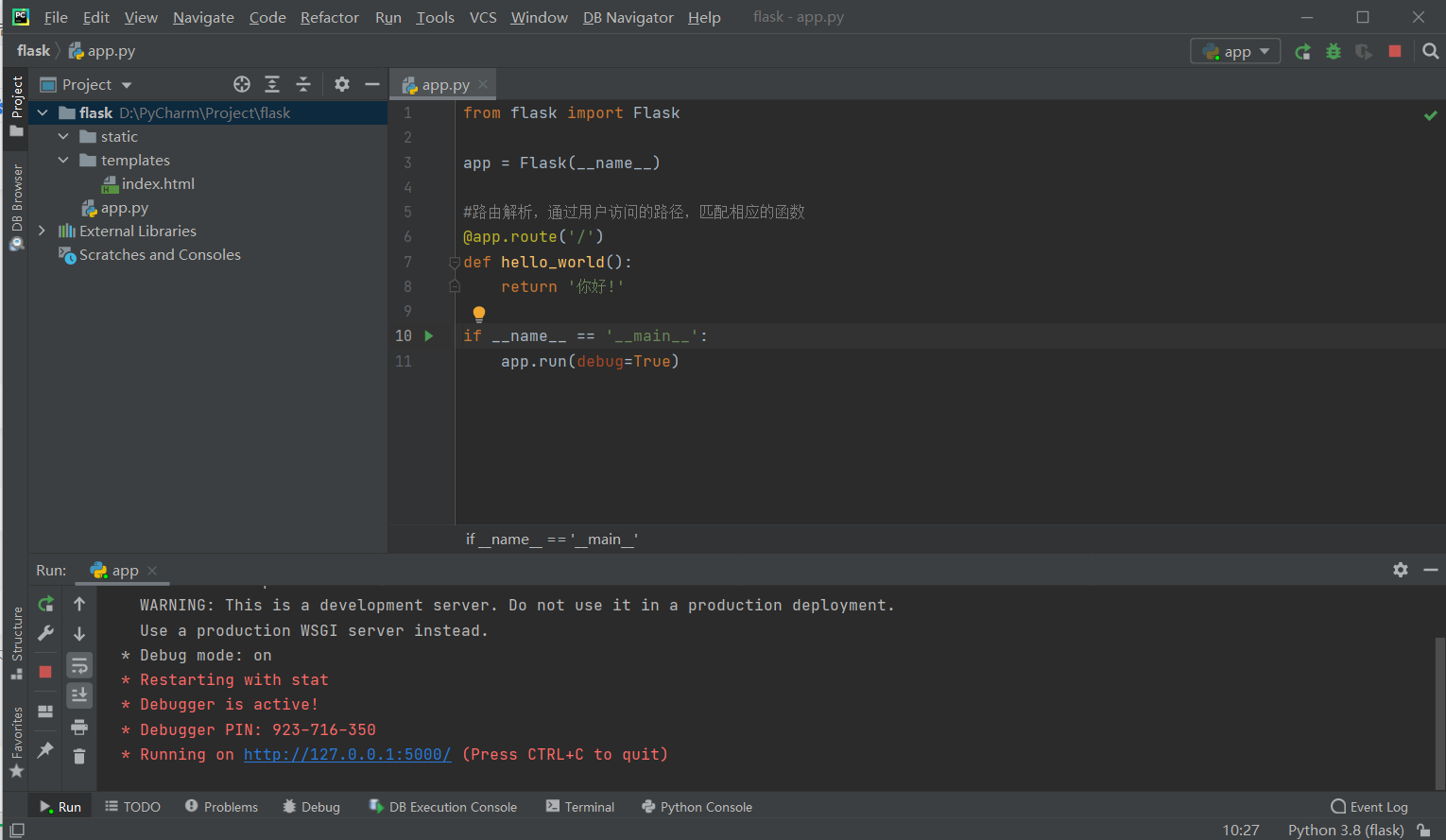The image size is (1446, 840).
Task: Clear the run console with trash icon
Action: (x=79, y=756)
